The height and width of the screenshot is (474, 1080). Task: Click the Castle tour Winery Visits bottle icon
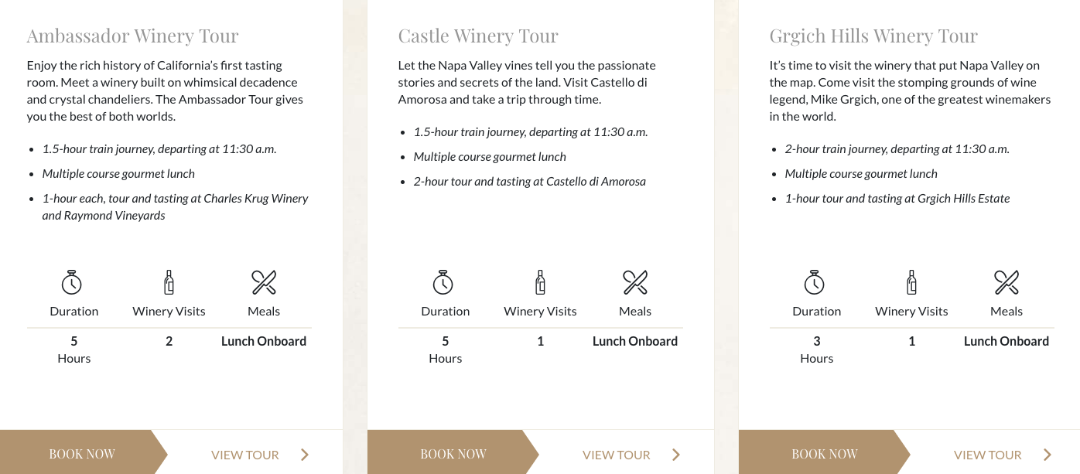point(540,282)
